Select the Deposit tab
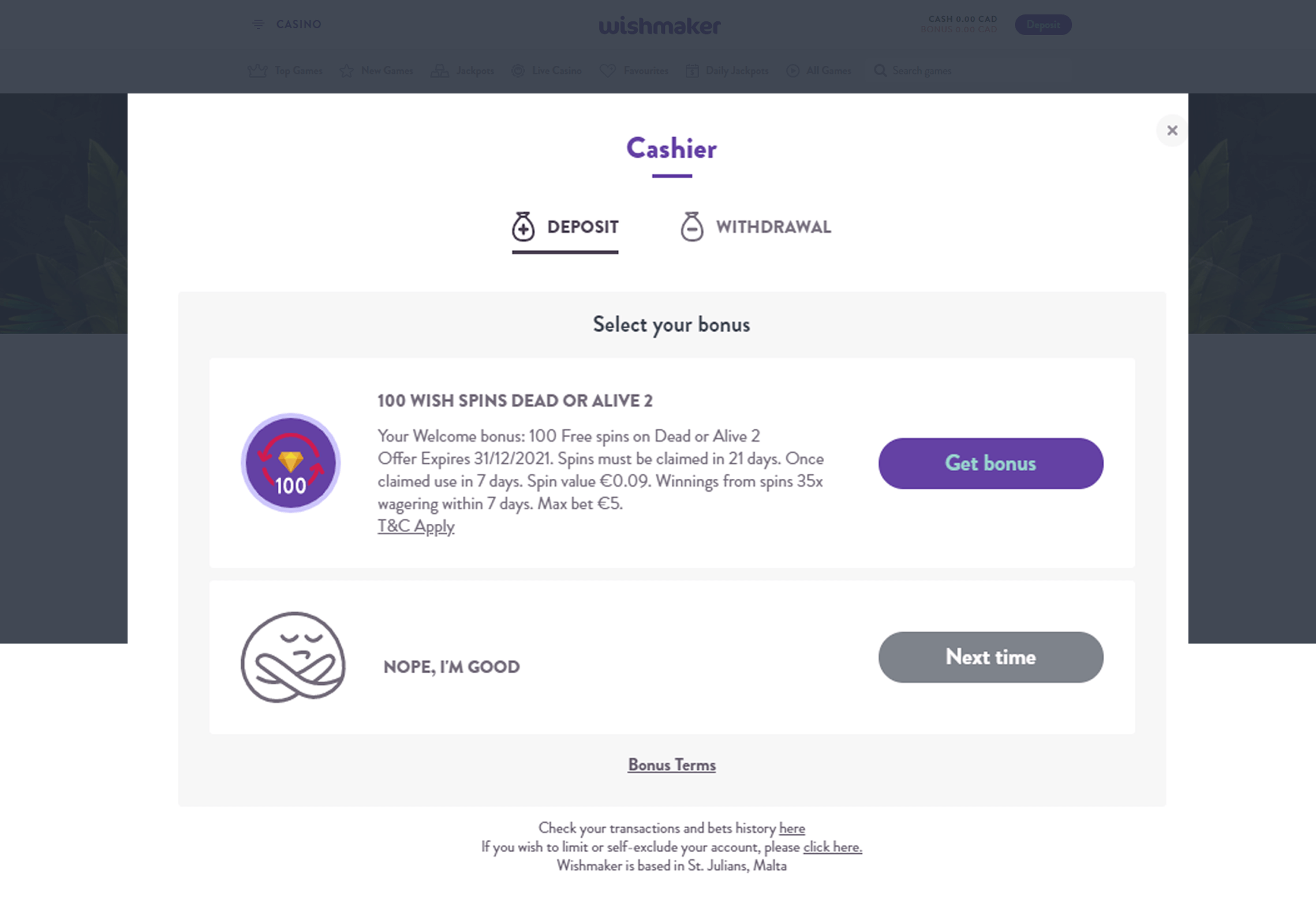 click(565, 227)
